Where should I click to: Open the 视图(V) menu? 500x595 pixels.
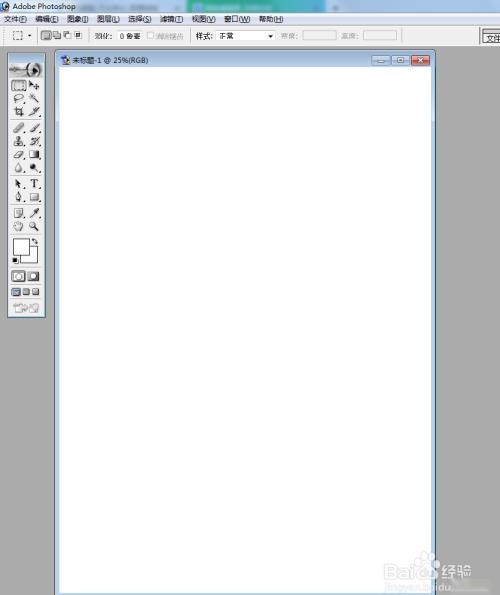click(x=204, y=19)
